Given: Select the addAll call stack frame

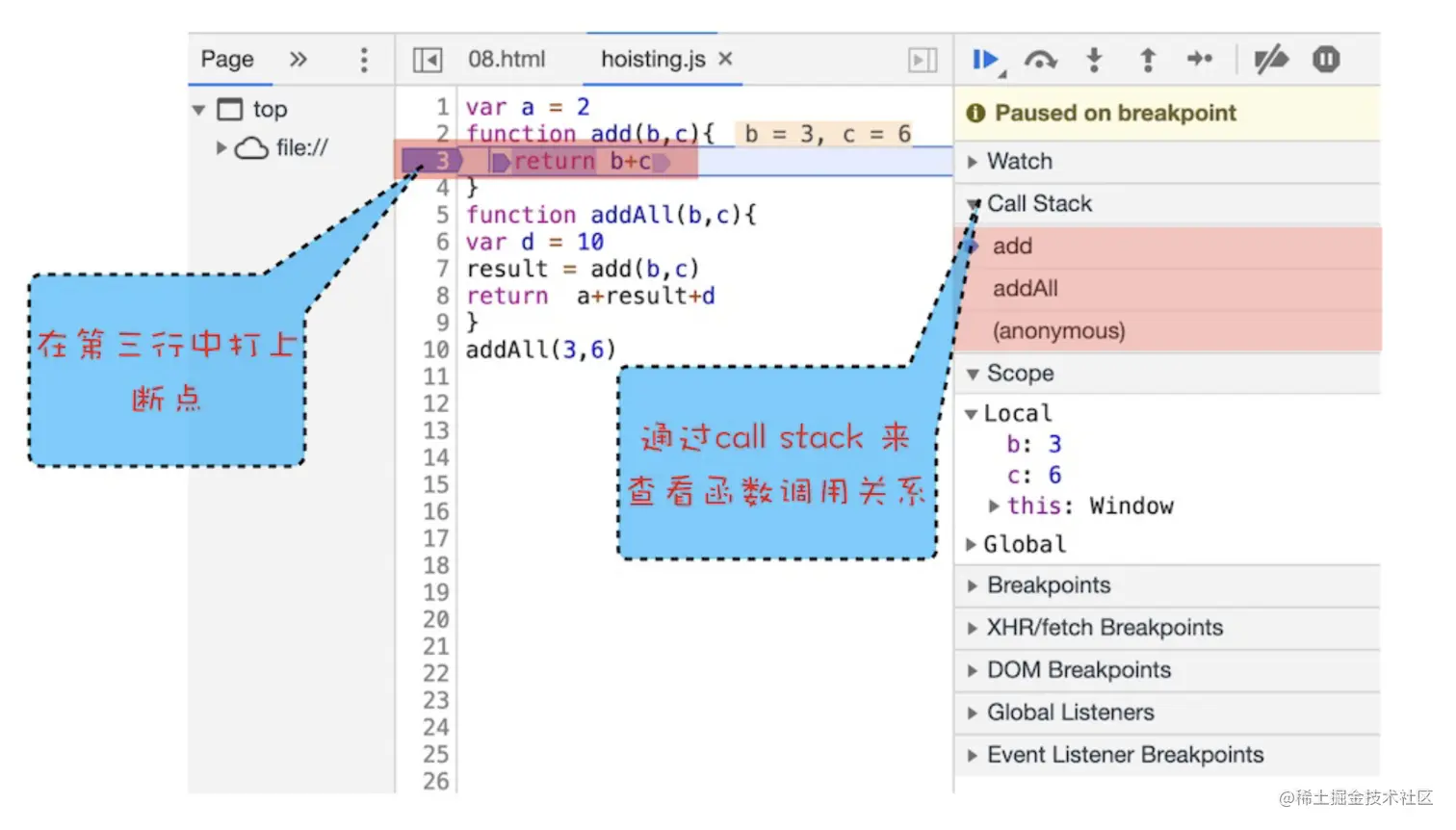Looking at the screenshot, I should point(1168,289).
